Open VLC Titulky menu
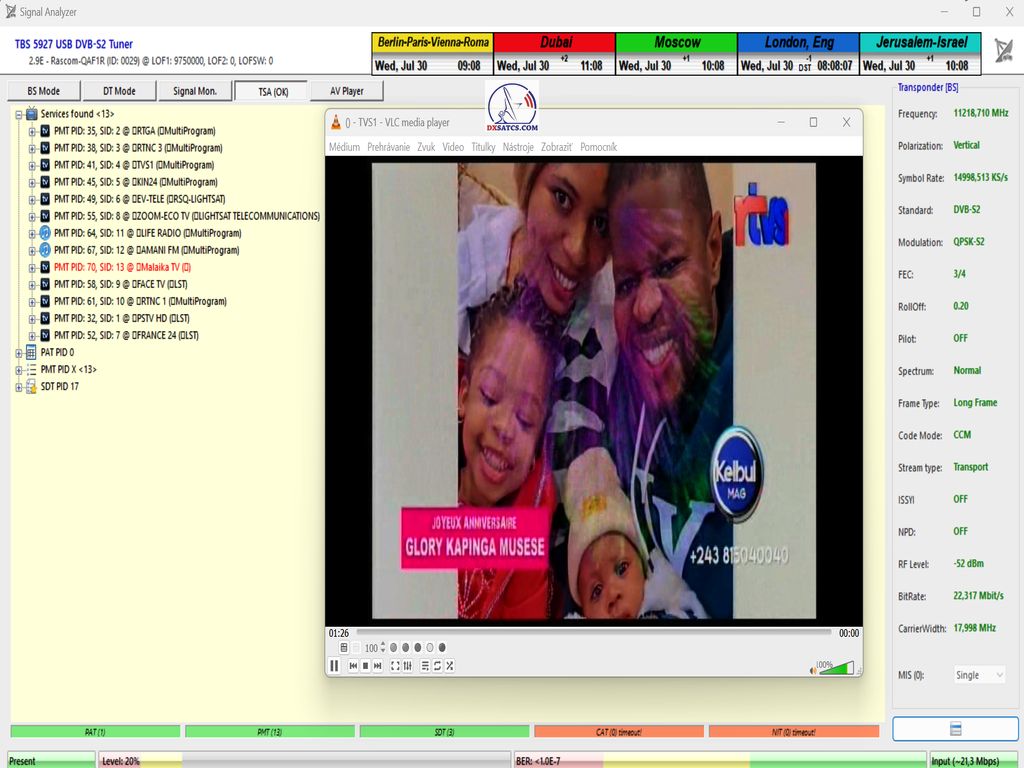The width and height of the screenshot is (1024, 768). 483,147
